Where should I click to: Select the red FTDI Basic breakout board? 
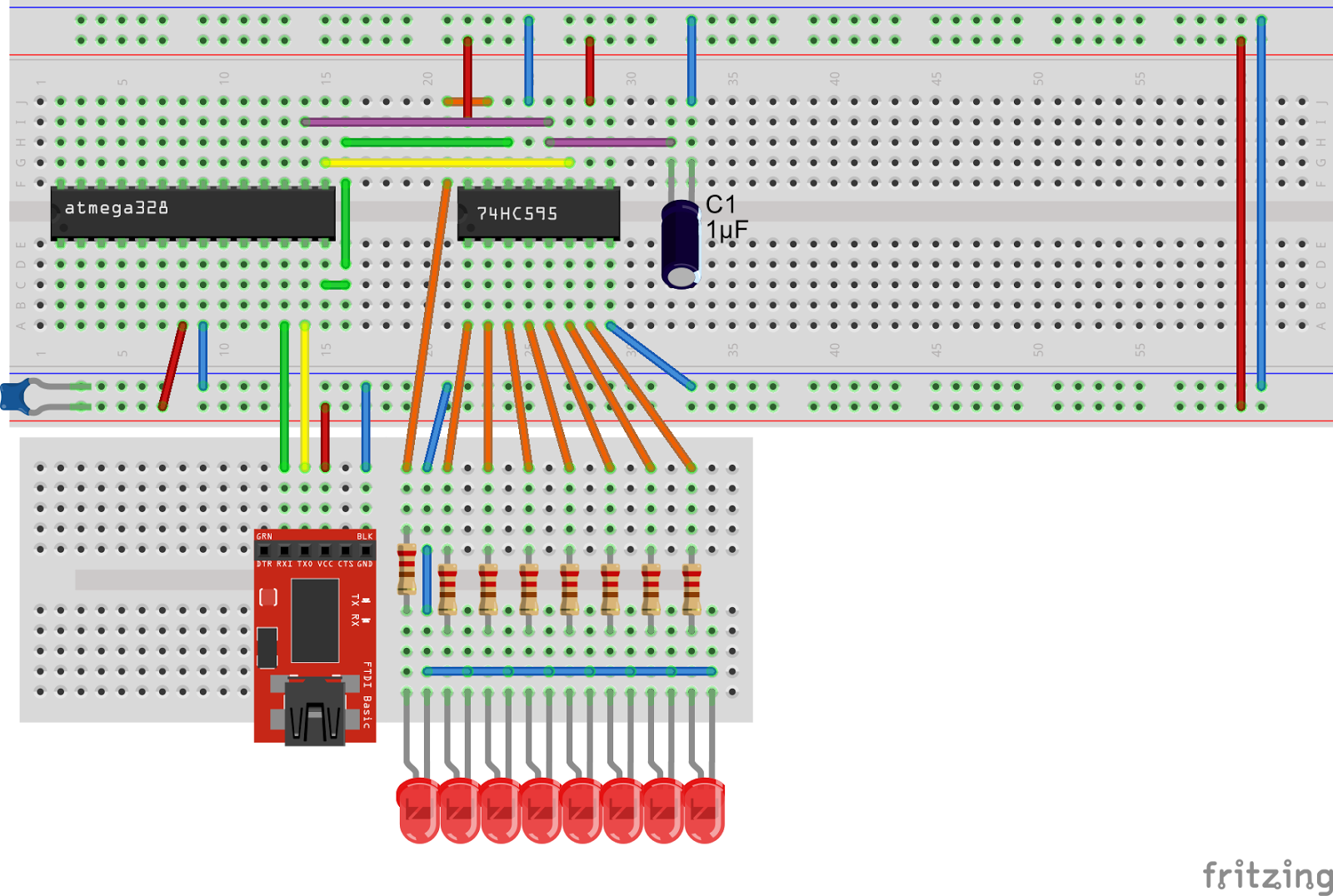[315, 636]
